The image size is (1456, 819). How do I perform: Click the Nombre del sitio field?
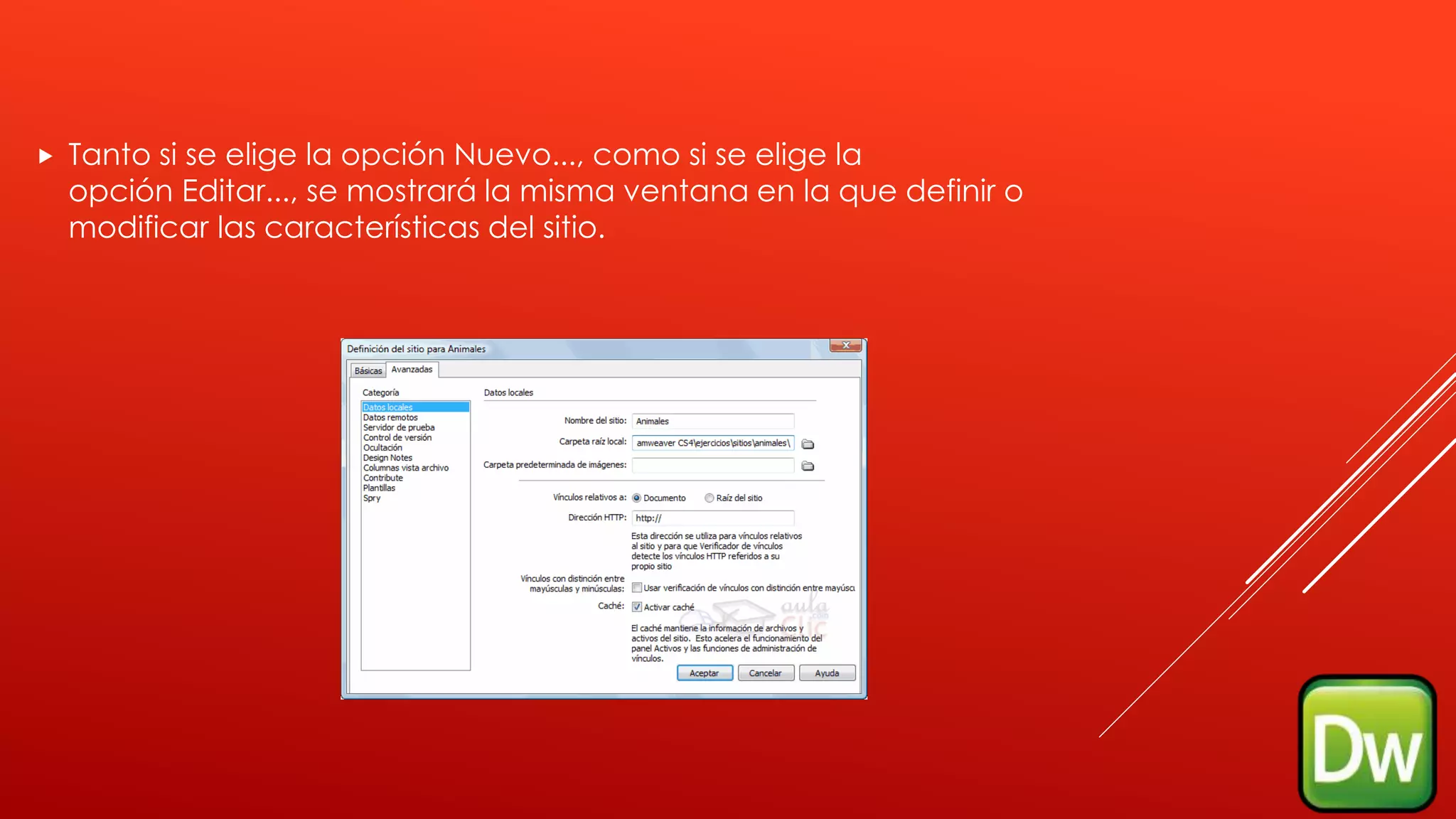713,422
